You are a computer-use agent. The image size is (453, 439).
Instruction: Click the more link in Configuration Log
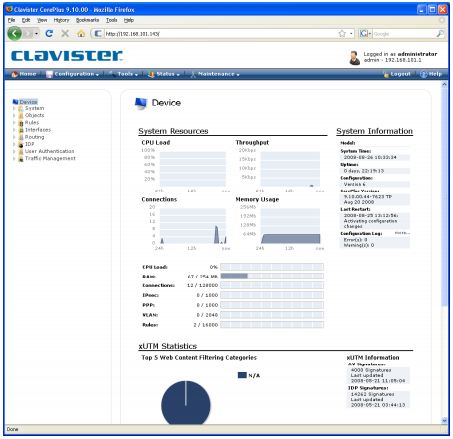point(402,233)
